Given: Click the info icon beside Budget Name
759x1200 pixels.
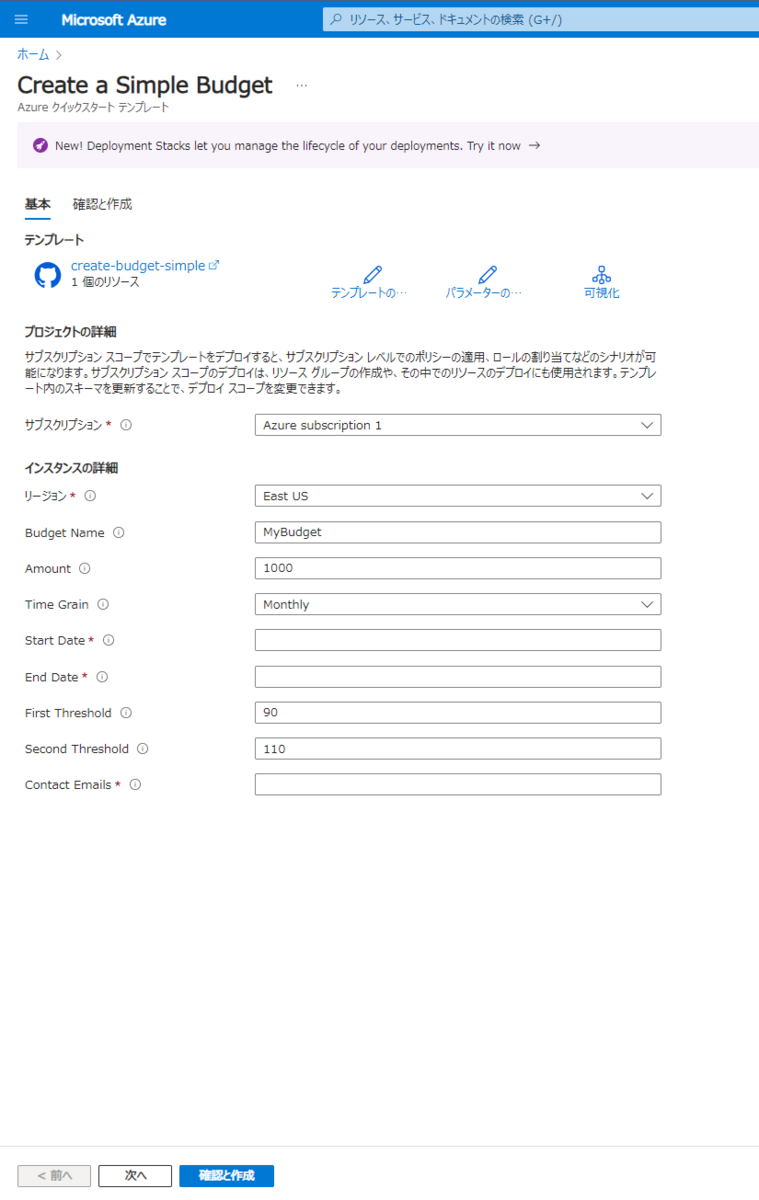Looking at the screenshot, I should point(119,533).
